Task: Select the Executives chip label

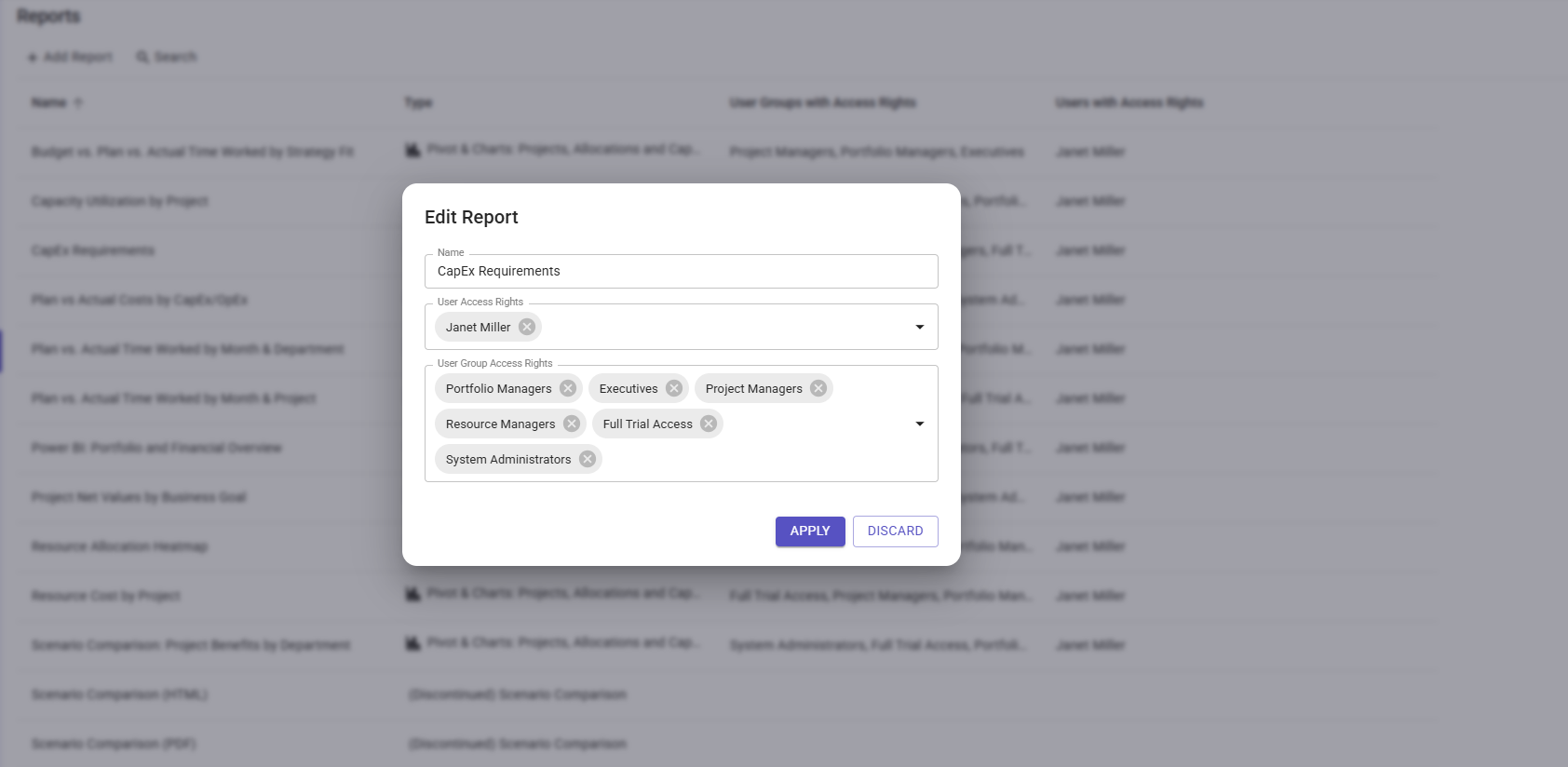Action: (x=628, y=388)
